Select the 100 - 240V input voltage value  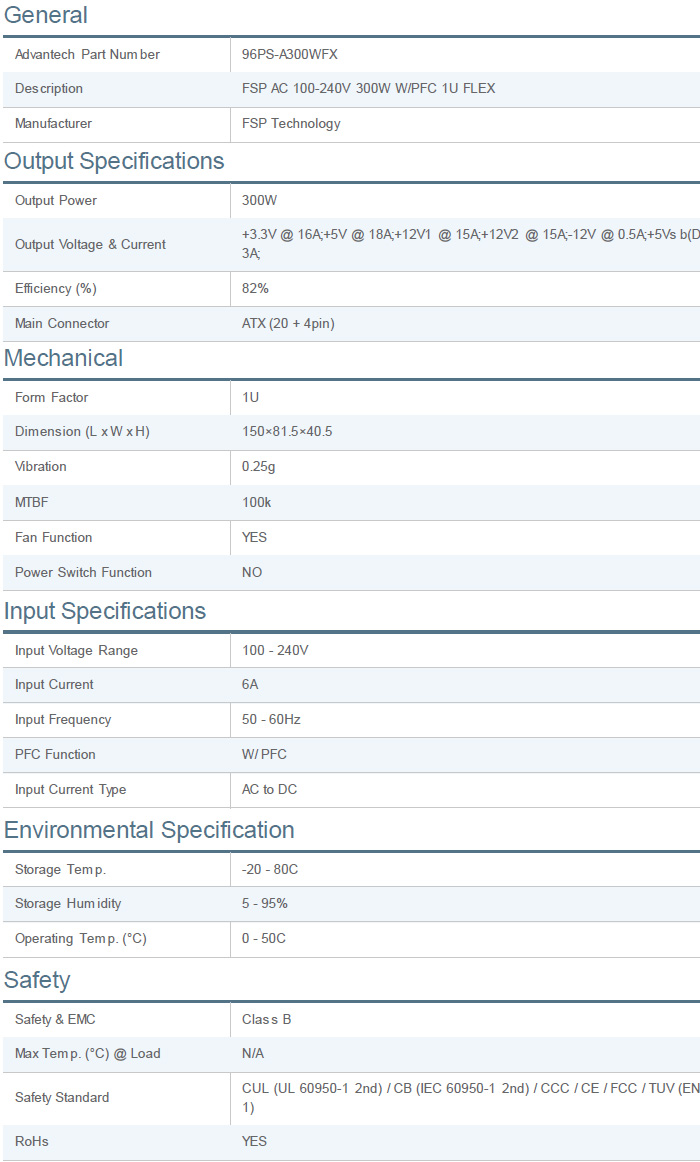click(275, 651)
